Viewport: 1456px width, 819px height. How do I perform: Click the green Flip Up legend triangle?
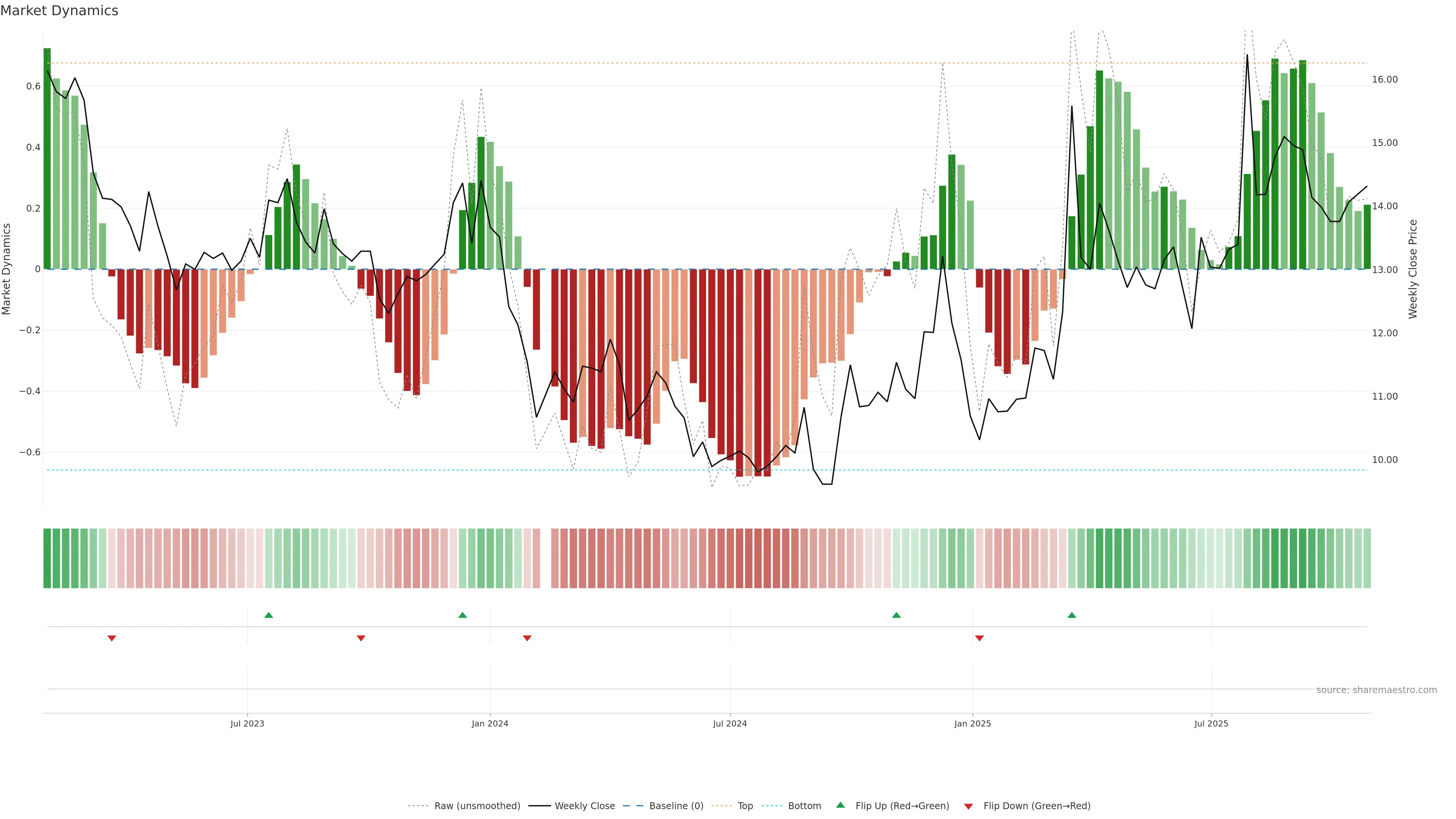click(x=841, y=805)
